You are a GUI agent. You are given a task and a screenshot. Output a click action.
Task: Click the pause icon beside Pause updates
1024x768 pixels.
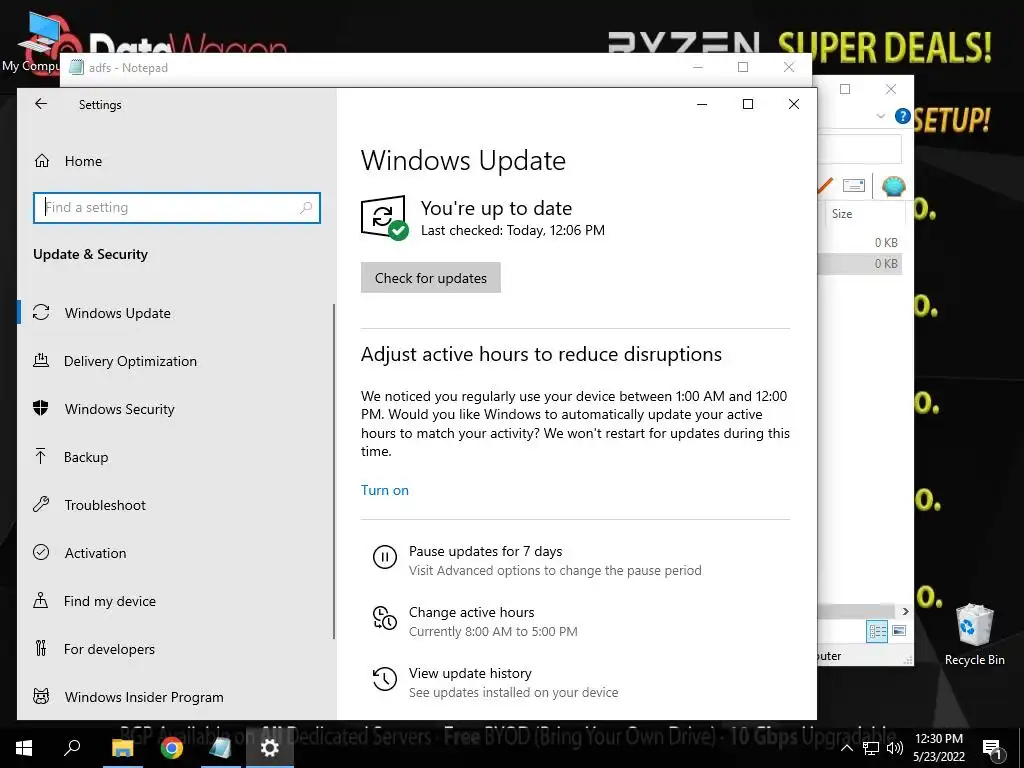click(x=385, y=557)
